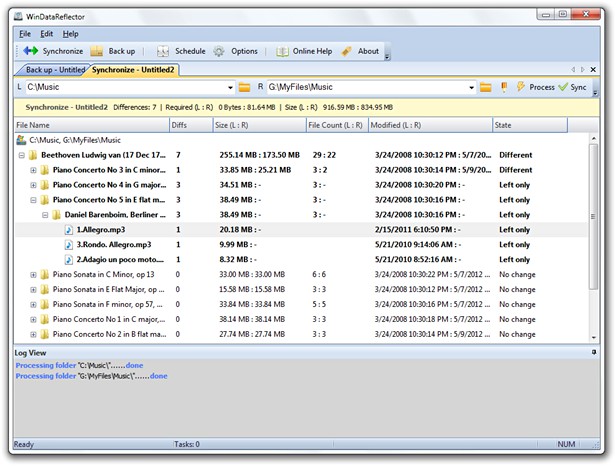Switch to the Back up - Untitled tab
The height and width of the screenshot is (466, 616).
click(54, 70)
